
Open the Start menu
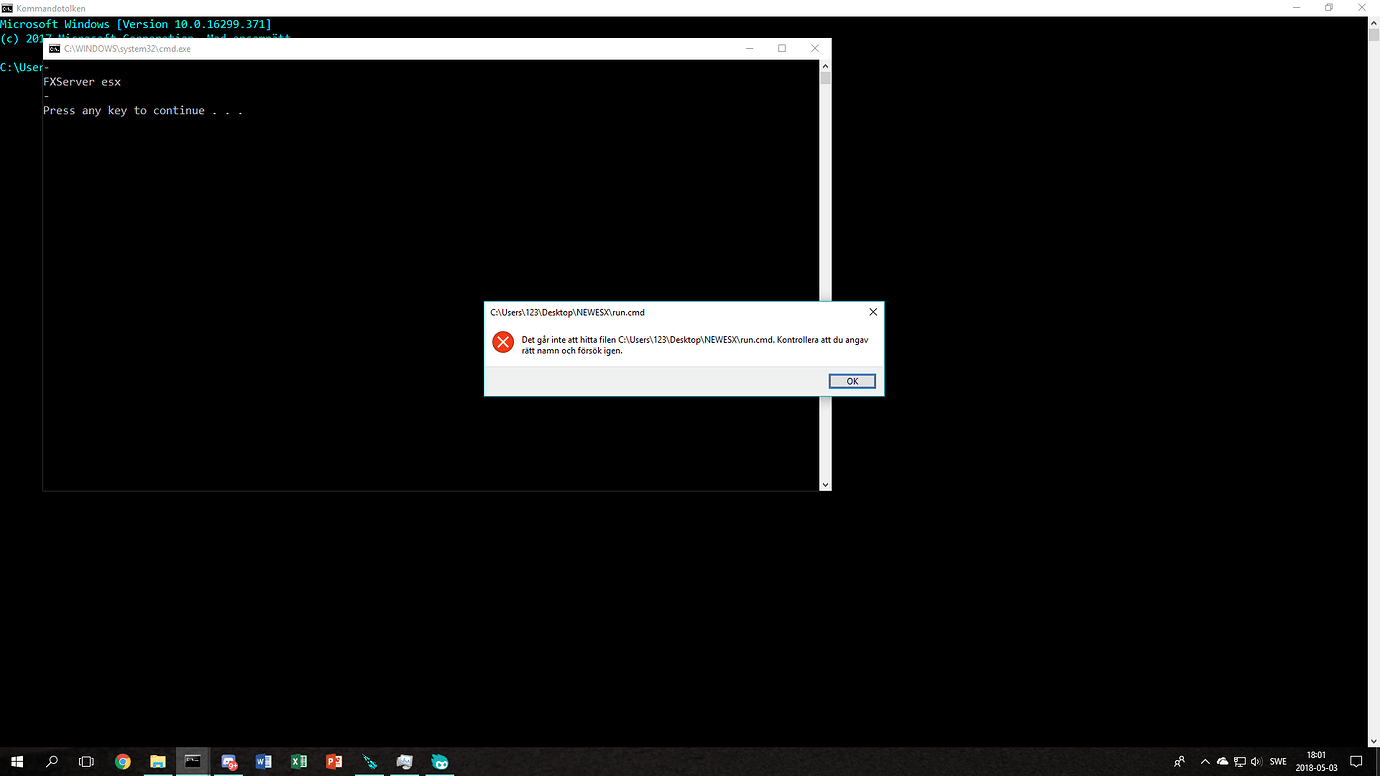click(x=17, y=760)
